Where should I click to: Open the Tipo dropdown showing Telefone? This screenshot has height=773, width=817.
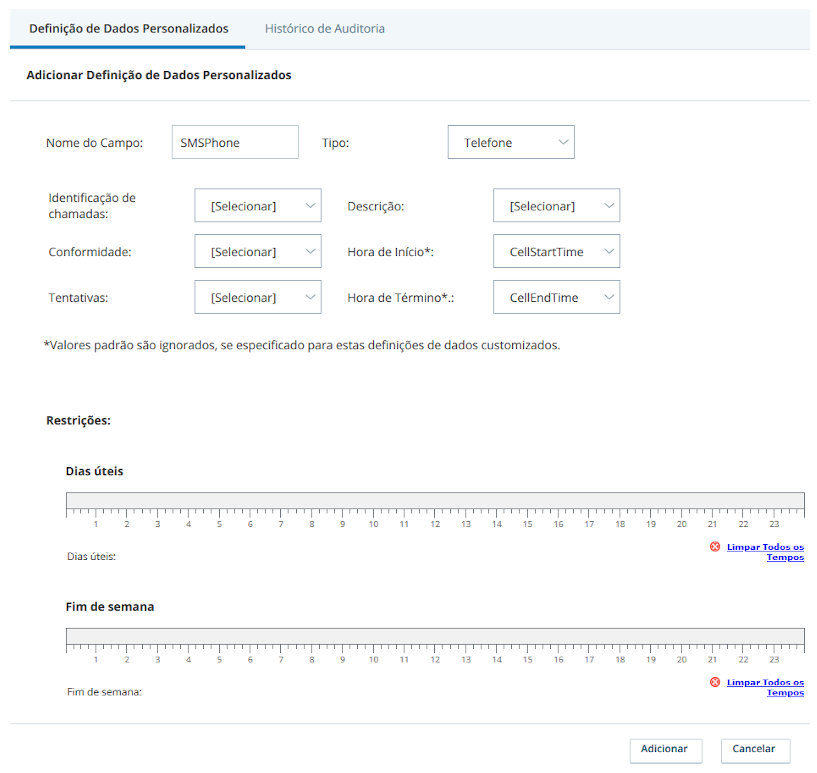511,142
